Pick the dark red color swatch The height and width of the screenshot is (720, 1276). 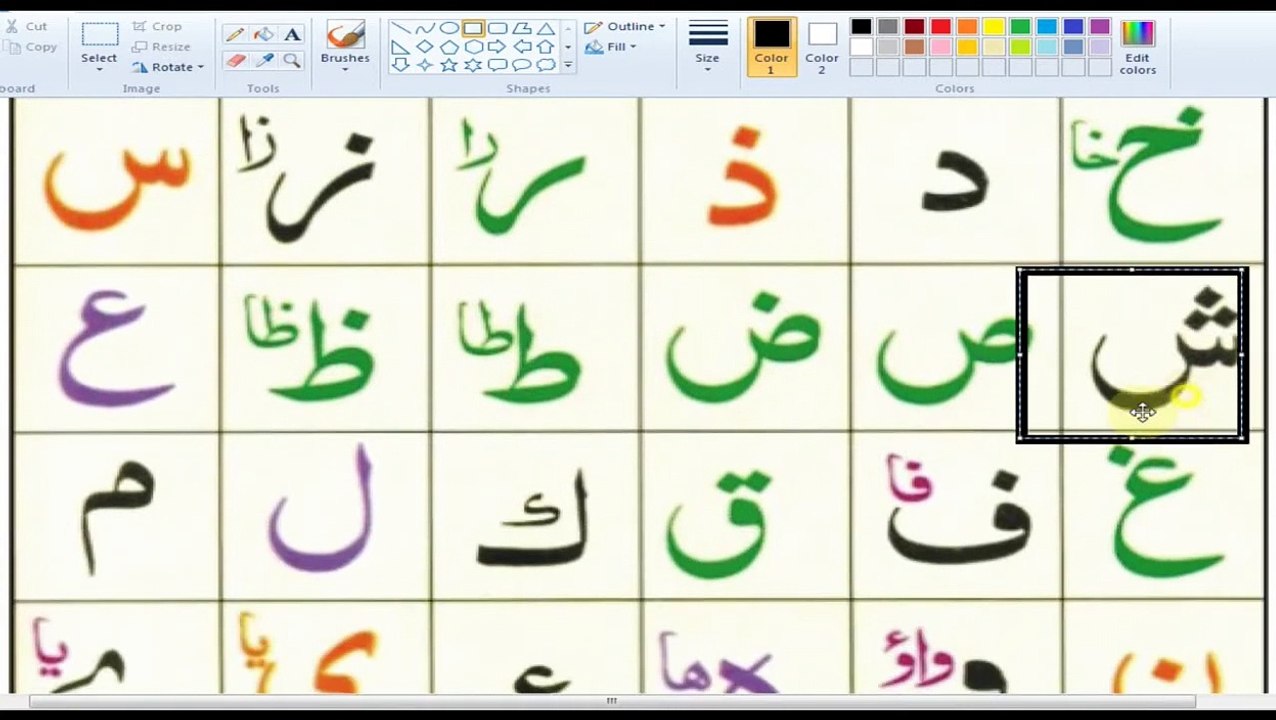914,27
